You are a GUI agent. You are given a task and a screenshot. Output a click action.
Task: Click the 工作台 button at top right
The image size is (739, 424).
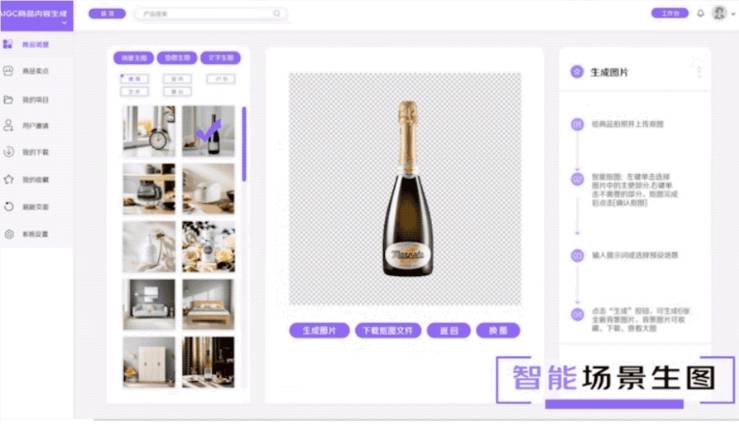pyautogui.click(x=670, y=13)
